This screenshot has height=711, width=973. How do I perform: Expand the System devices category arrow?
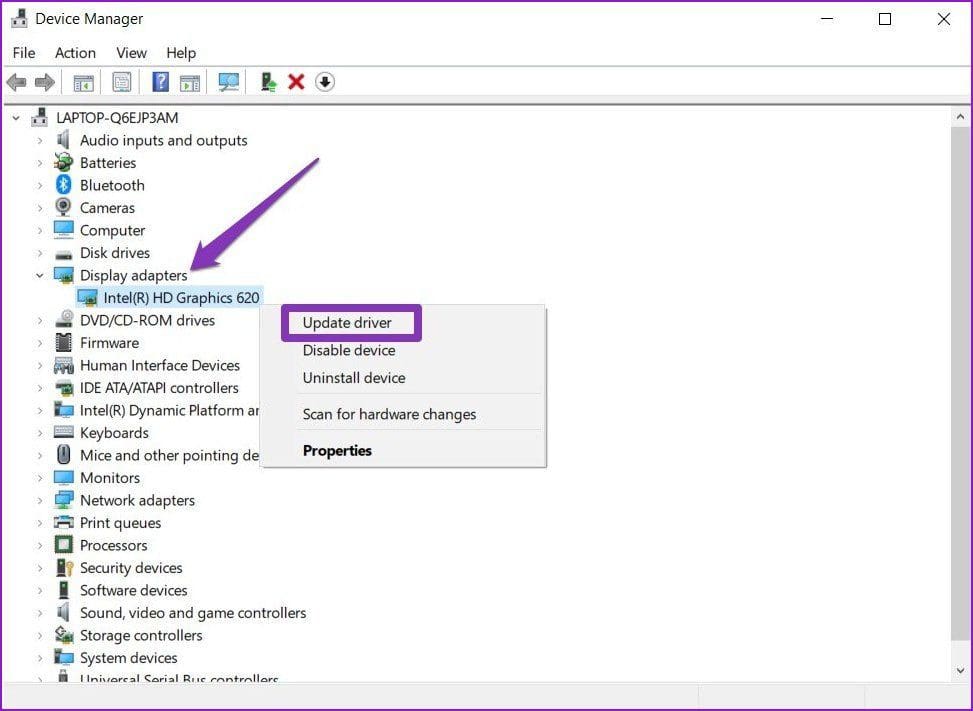click(x=40, y=658)
